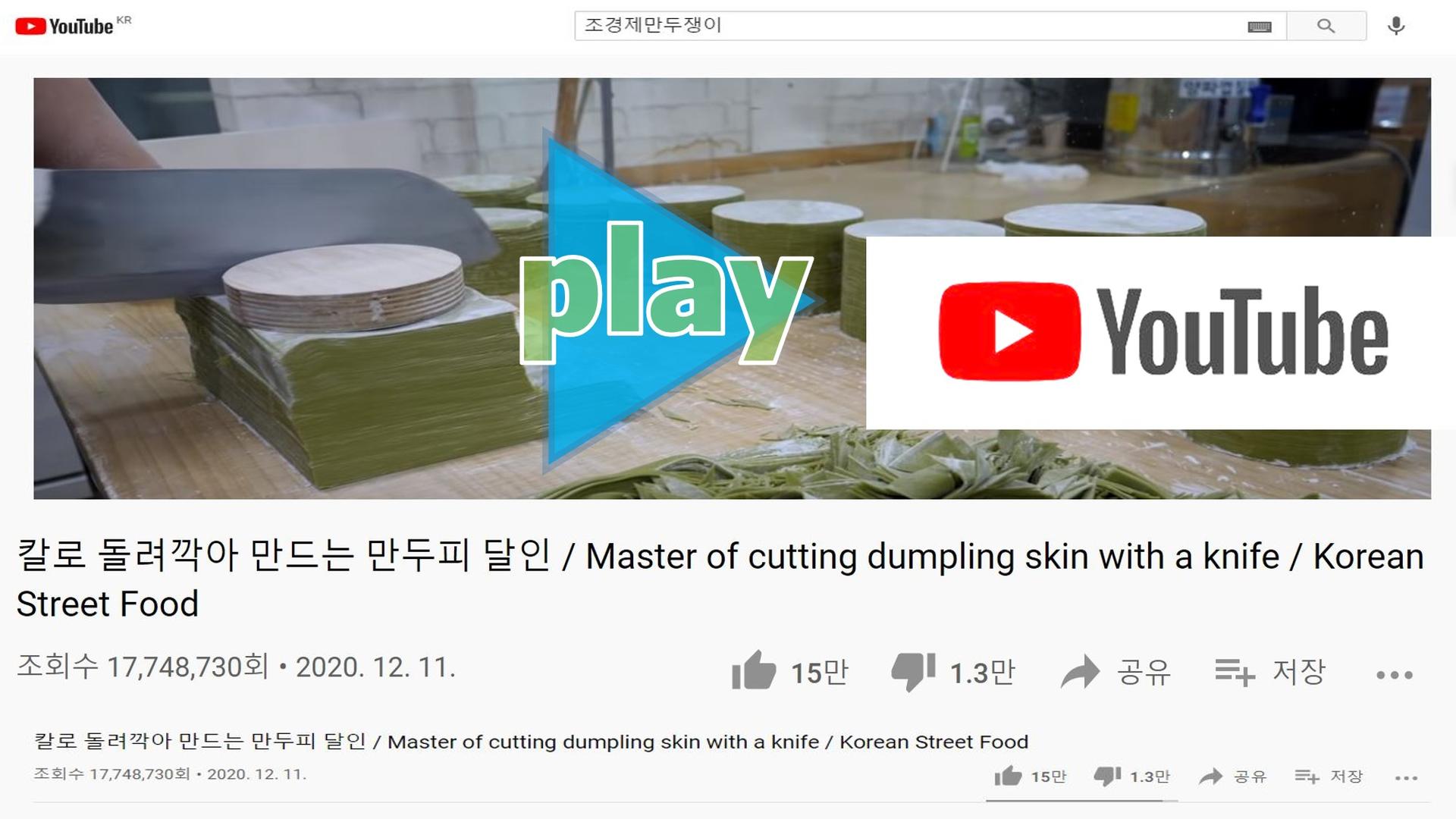Click the search magnifier button
The height and width of the screenshot is (819, 1456).
tap(1326, 26)
